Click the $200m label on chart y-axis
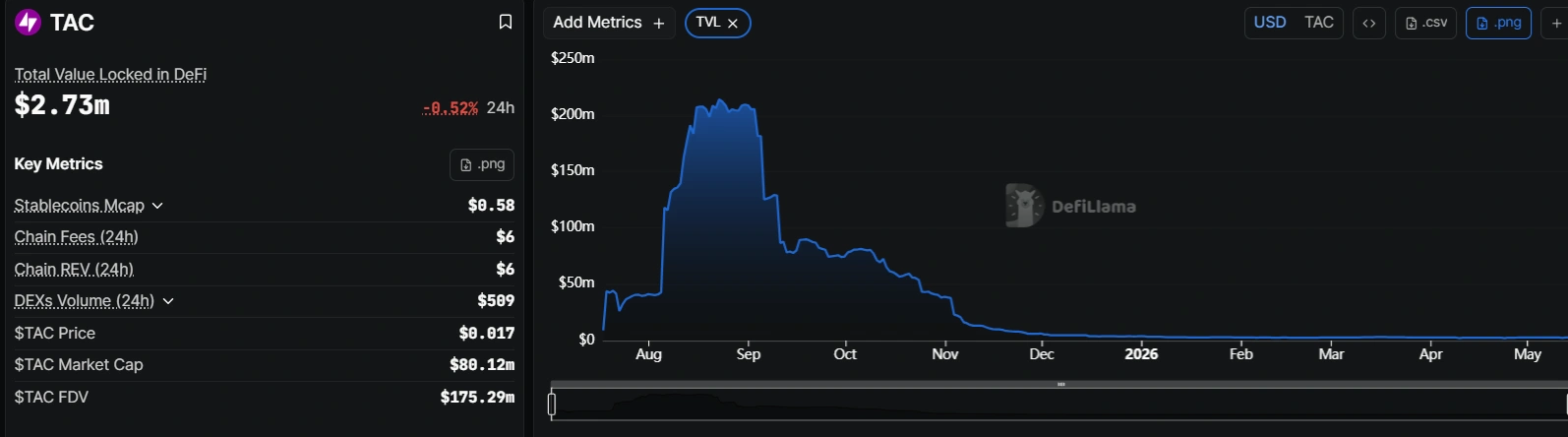The width and height of the screenshot is (1568, 437). click(573, 114)
